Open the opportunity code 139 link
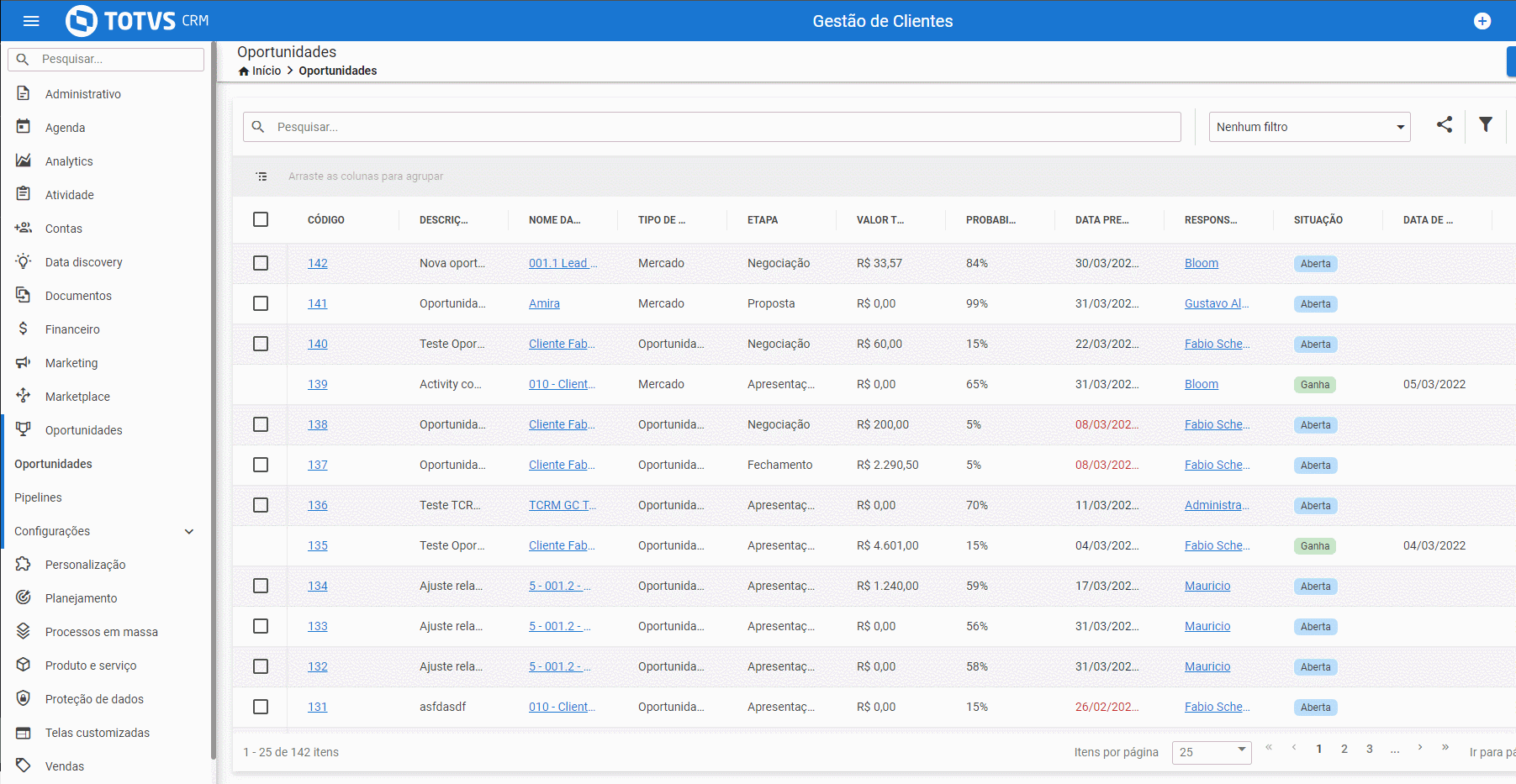The width and height of the screenshot is (1516, 784). click(x=318, y=384)
